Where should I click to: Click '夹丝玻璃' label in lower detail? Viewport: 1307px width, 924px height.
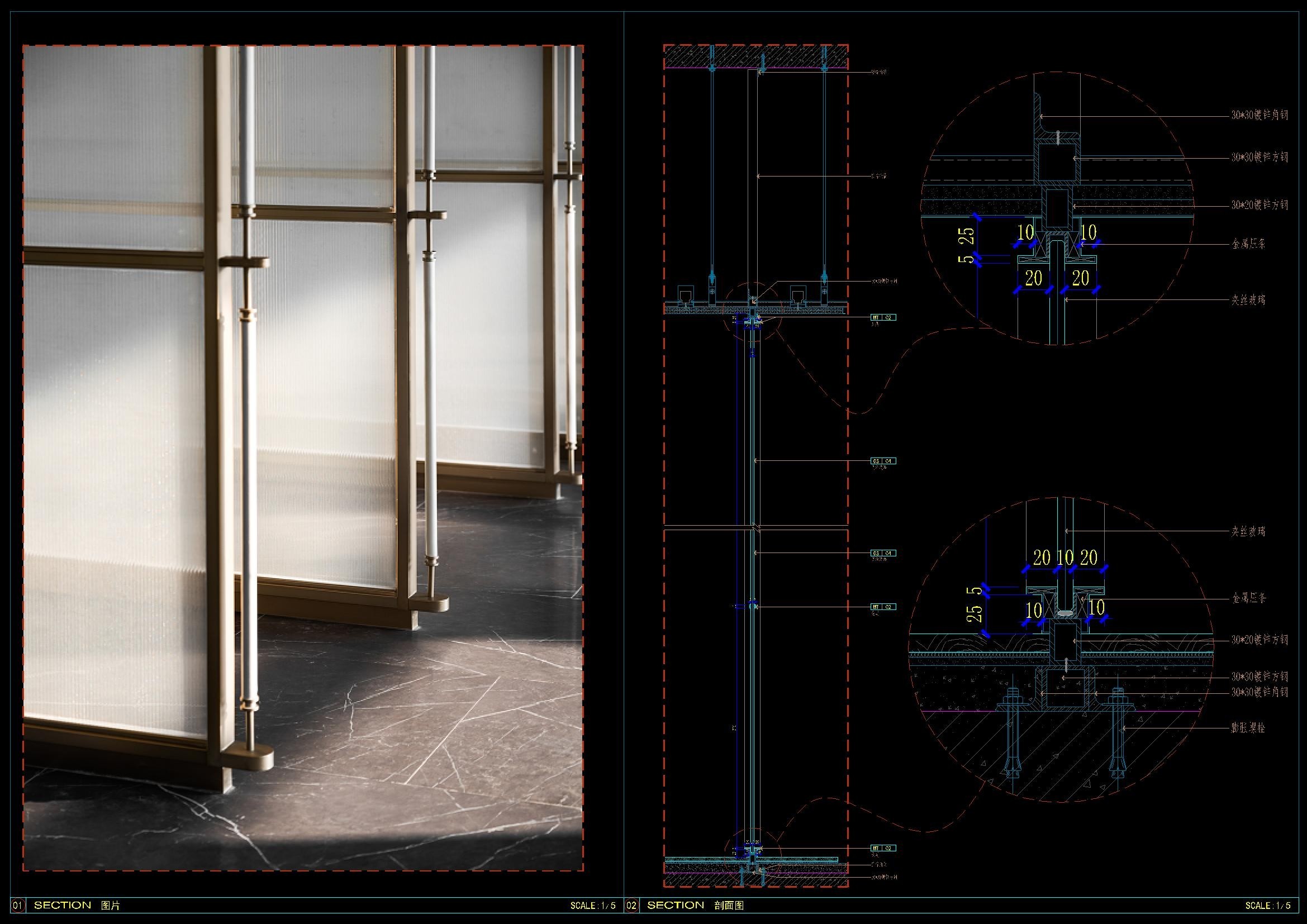(1248, 531)
